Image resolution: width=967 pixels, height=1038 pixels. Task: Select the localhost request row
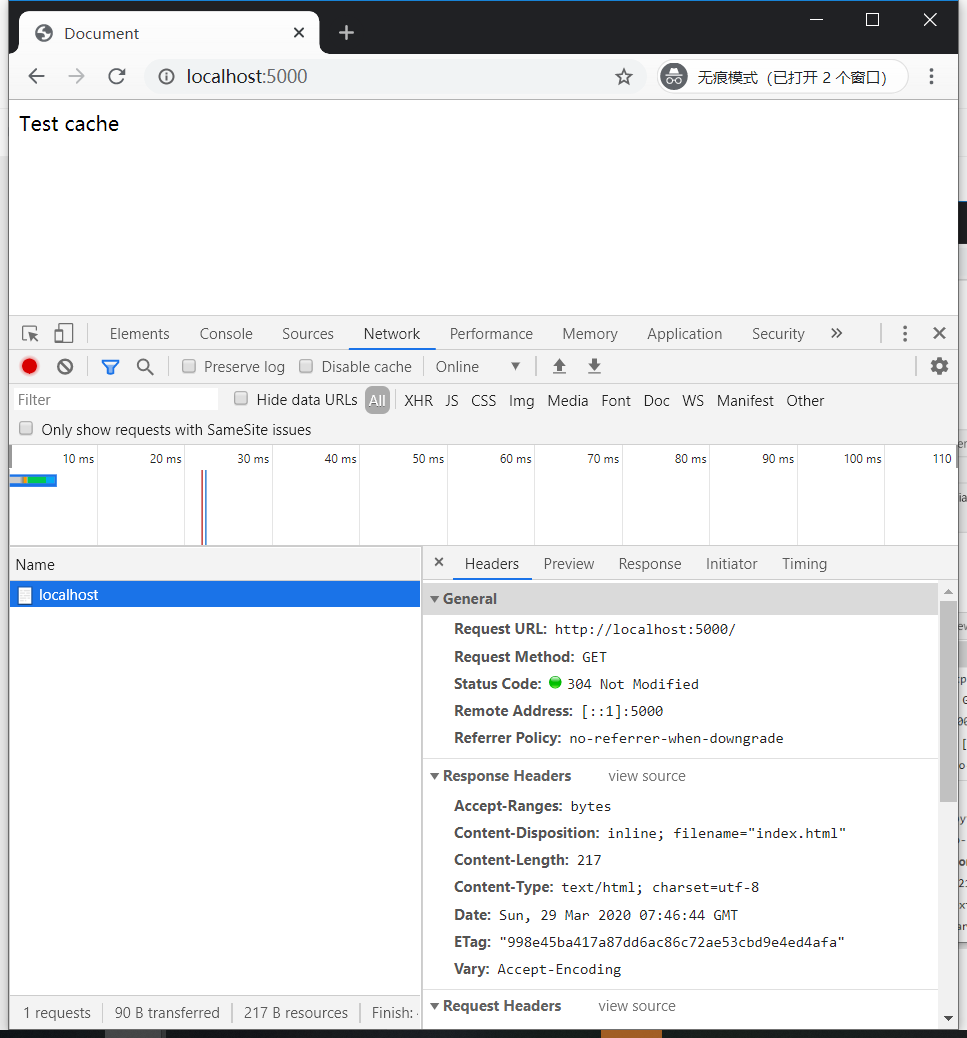pos(215,594)
